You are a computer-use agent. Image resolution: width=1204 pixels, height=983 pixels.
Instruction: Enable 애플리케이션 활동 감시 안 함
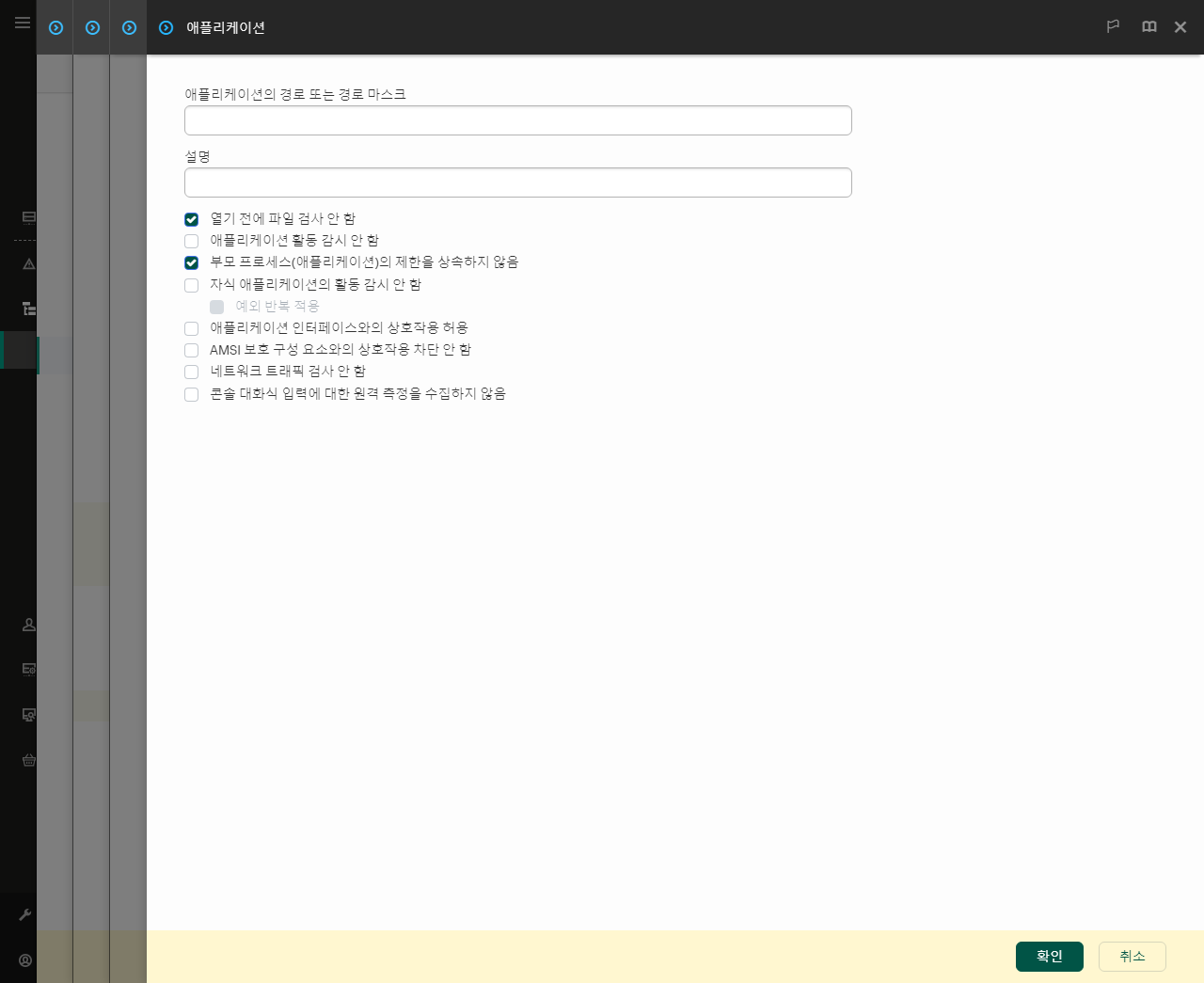pos(191,241)
